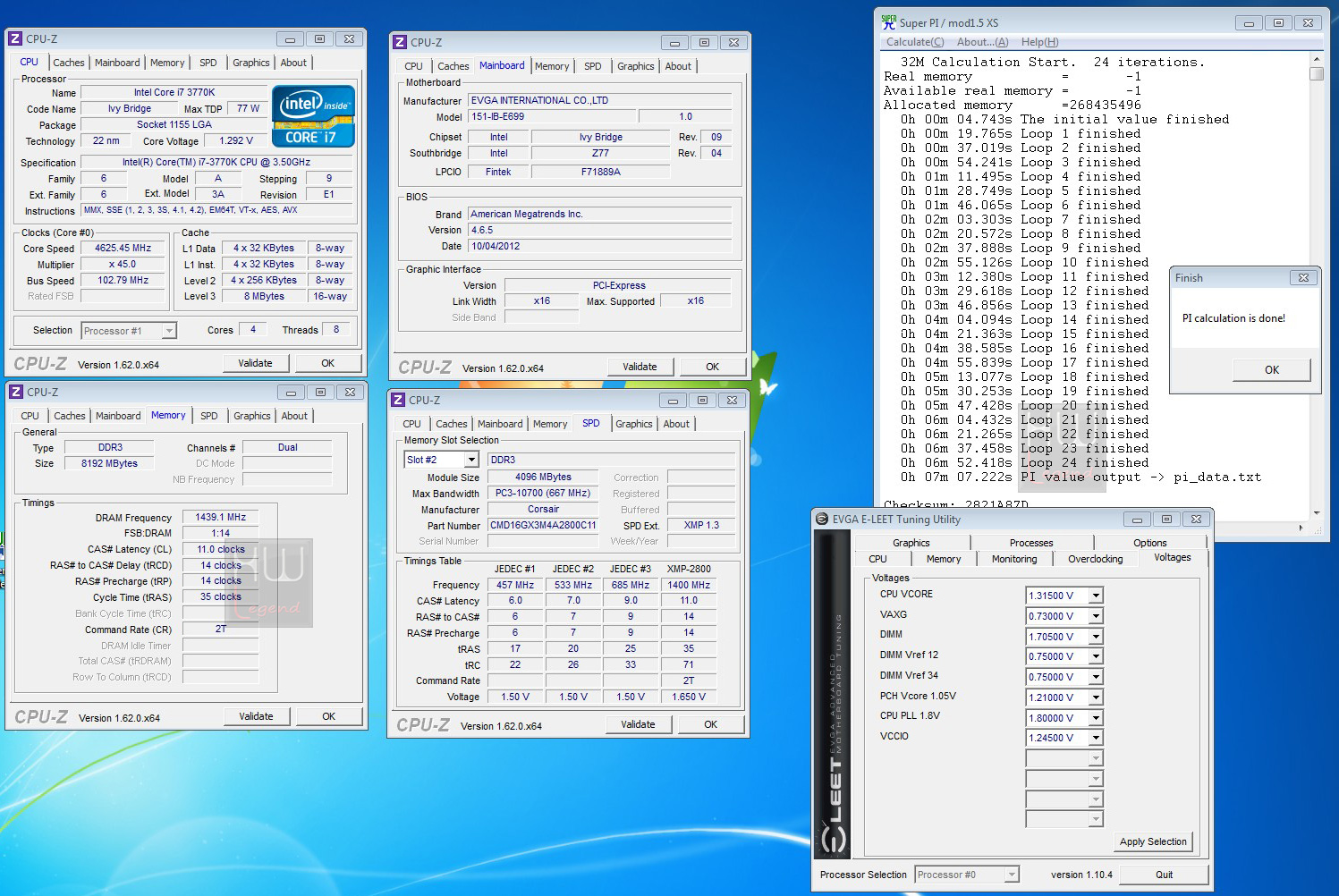Open Calculate menu in Super PI
This screenshot has height=896, width=1339.
coord(914,42)
